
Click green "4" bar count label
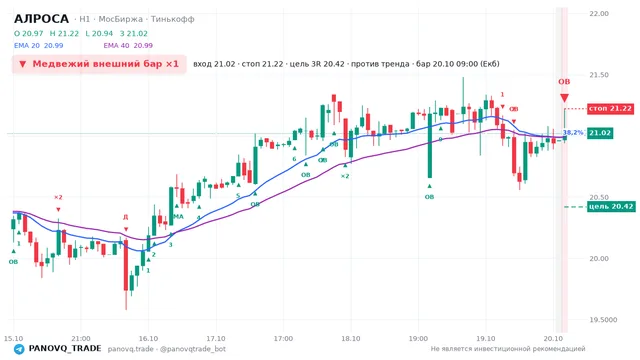pyautogui.click(x=199, y=218)
